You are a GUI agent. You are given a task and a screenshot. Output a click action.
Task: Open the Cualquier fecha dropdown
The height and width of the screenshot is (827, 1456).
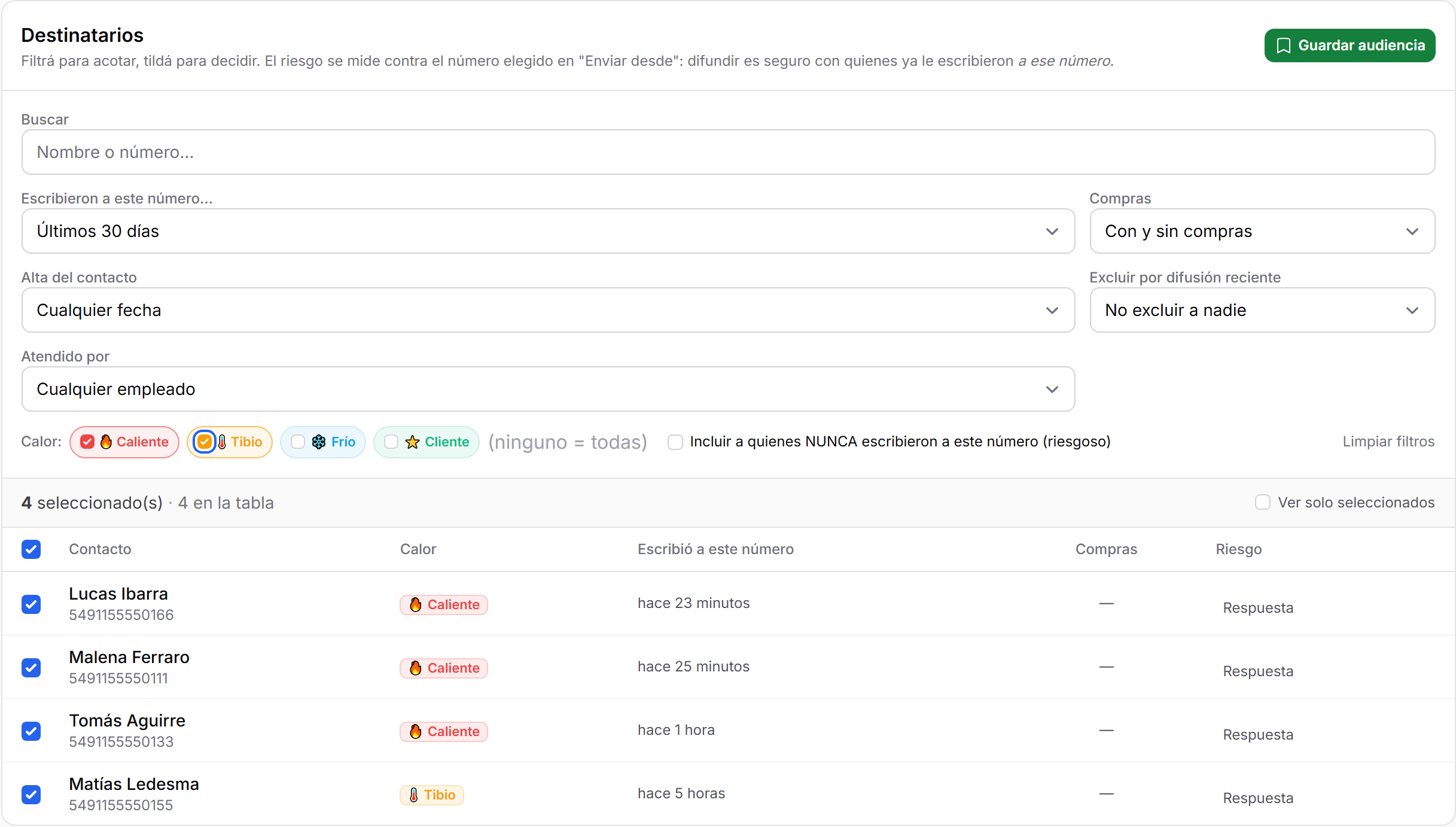click(548, 310)
